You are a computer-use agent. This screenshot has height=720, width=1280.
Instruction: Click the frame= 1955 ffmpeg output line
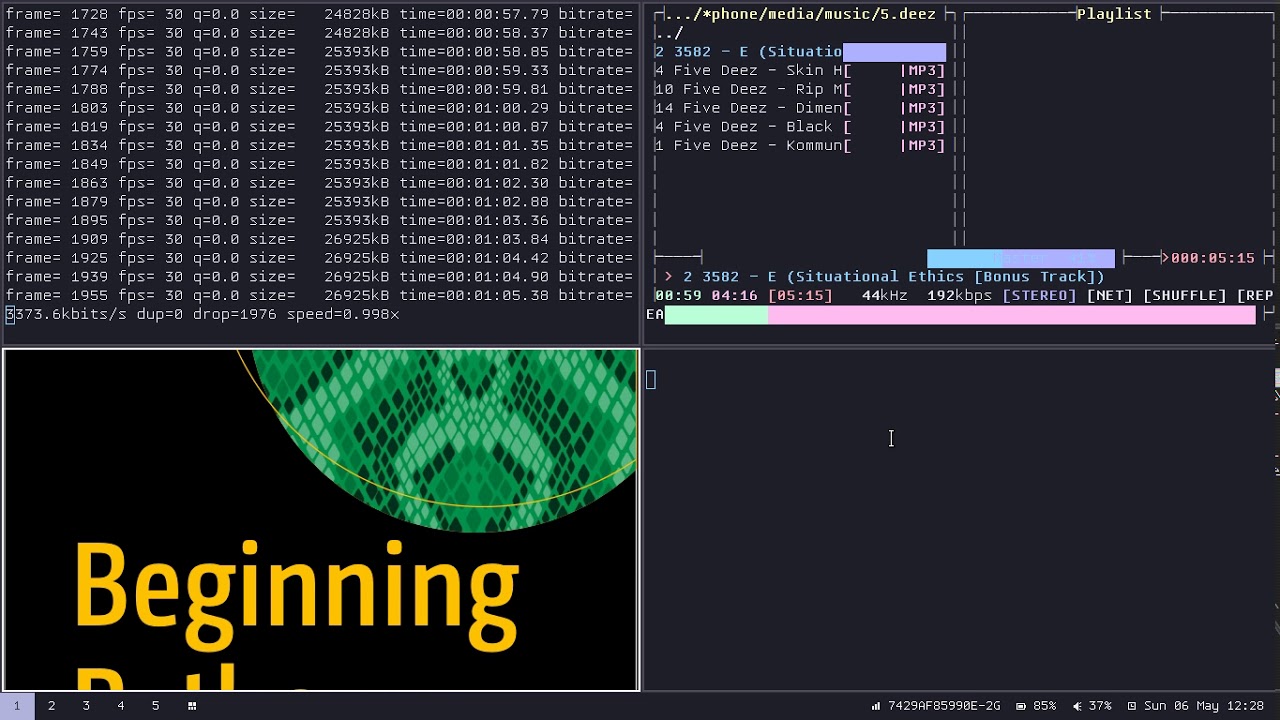click(x=319, y=296)
